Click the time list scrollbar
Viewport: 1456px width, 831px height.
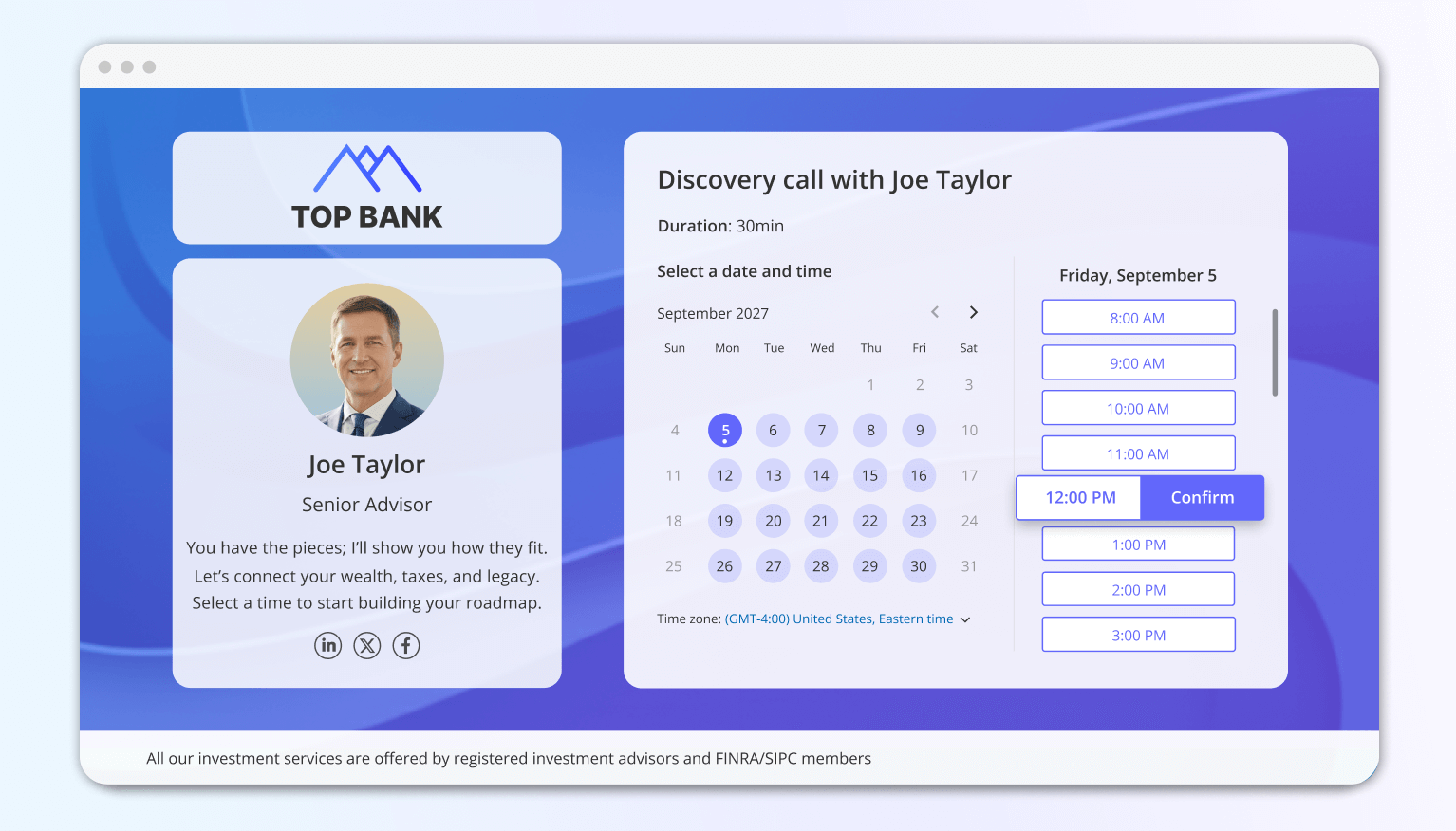(1275, 351)
